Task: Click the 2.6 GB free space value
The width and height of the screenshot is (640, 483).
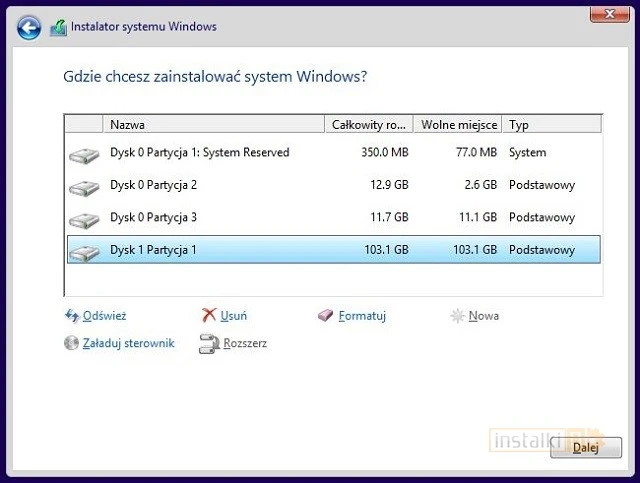Action: pyautogui.click(x=481, y=185)
